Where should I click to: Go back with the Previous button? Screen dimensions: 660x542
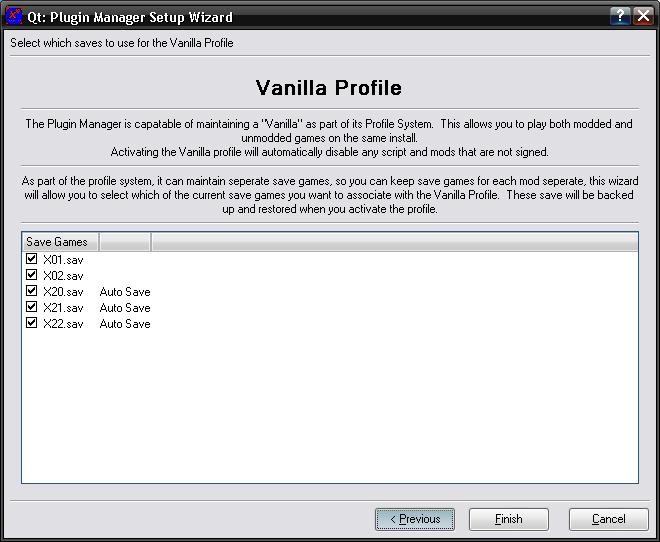(x=415, y=519)
